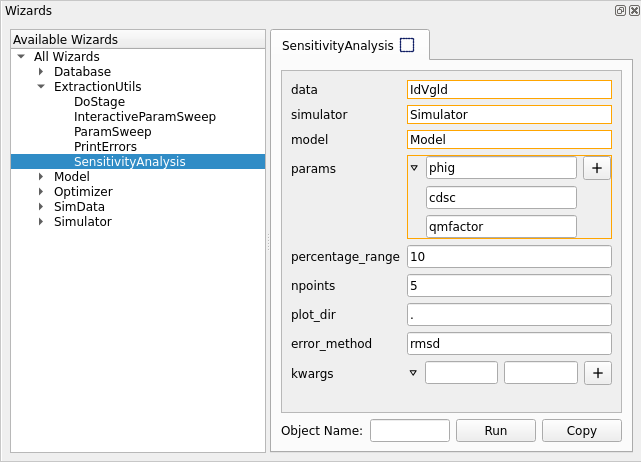
Task: Choose InteractiveParamSweep from wizard list
Action: (144, 117)
